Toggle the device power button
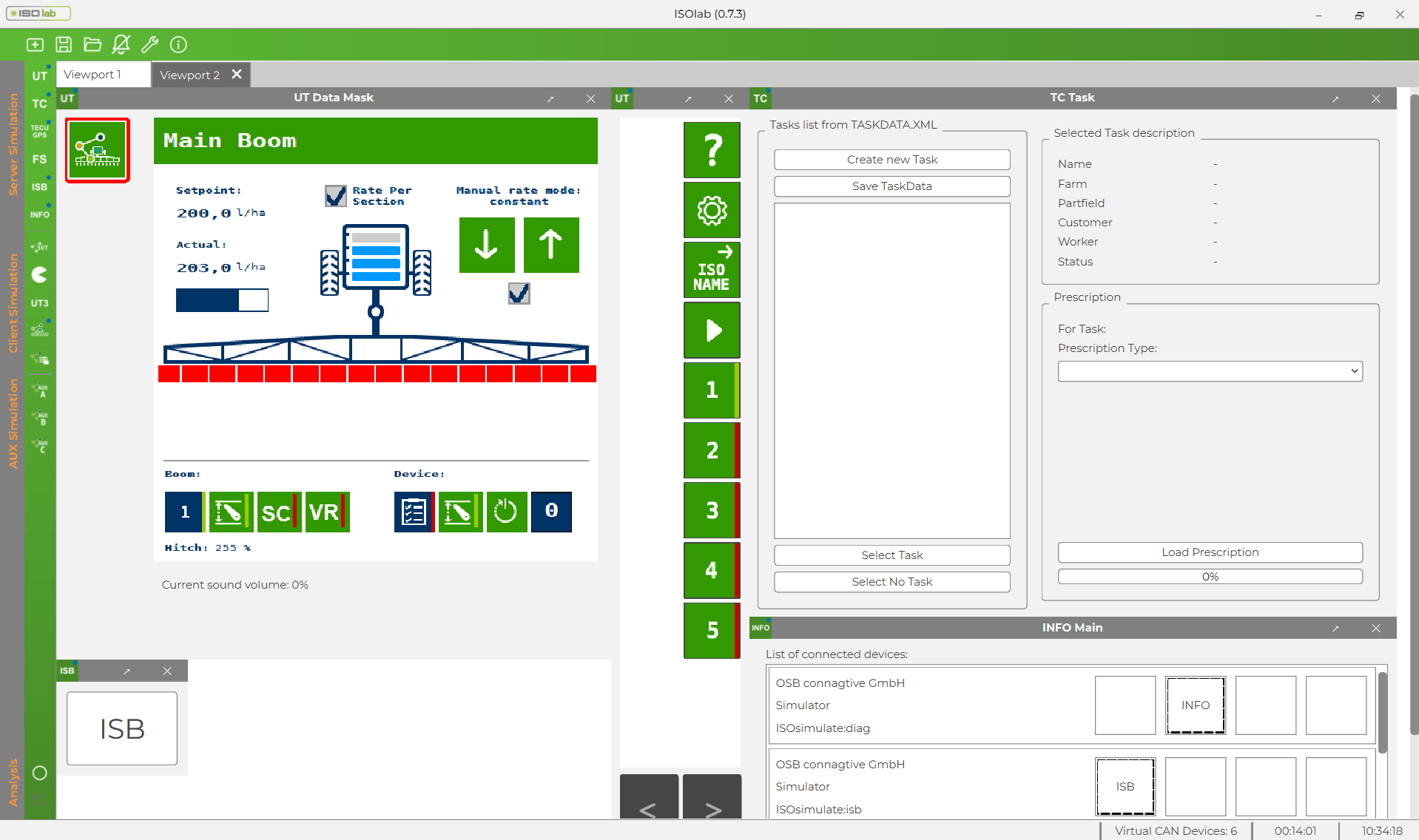This screenshot has height=840, width=1419. (x=507, y=512)
